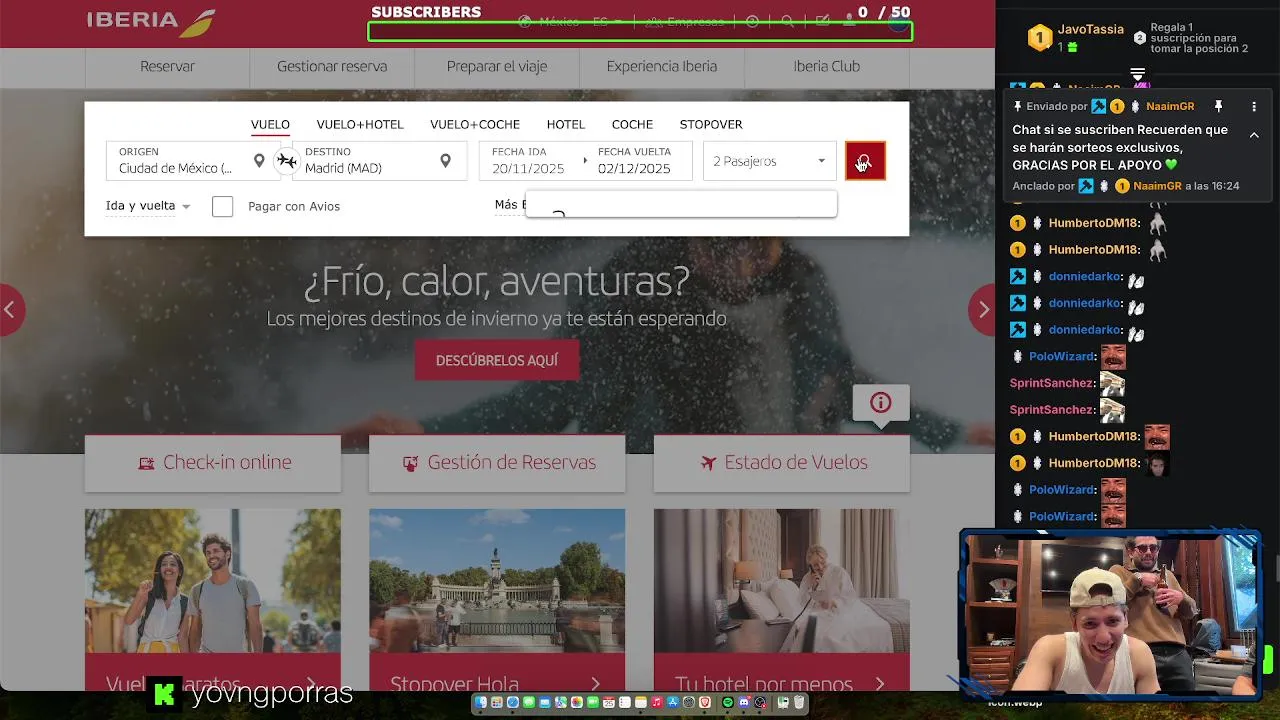Open the México ES language selector
Viewport: 1280px width, 720px height.
(571, 21)
